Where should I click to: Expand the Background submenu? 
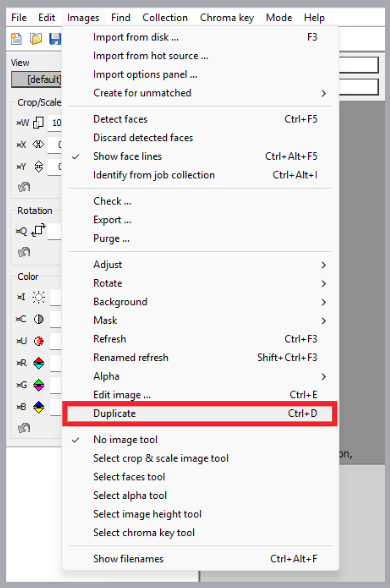click(200, 302)
